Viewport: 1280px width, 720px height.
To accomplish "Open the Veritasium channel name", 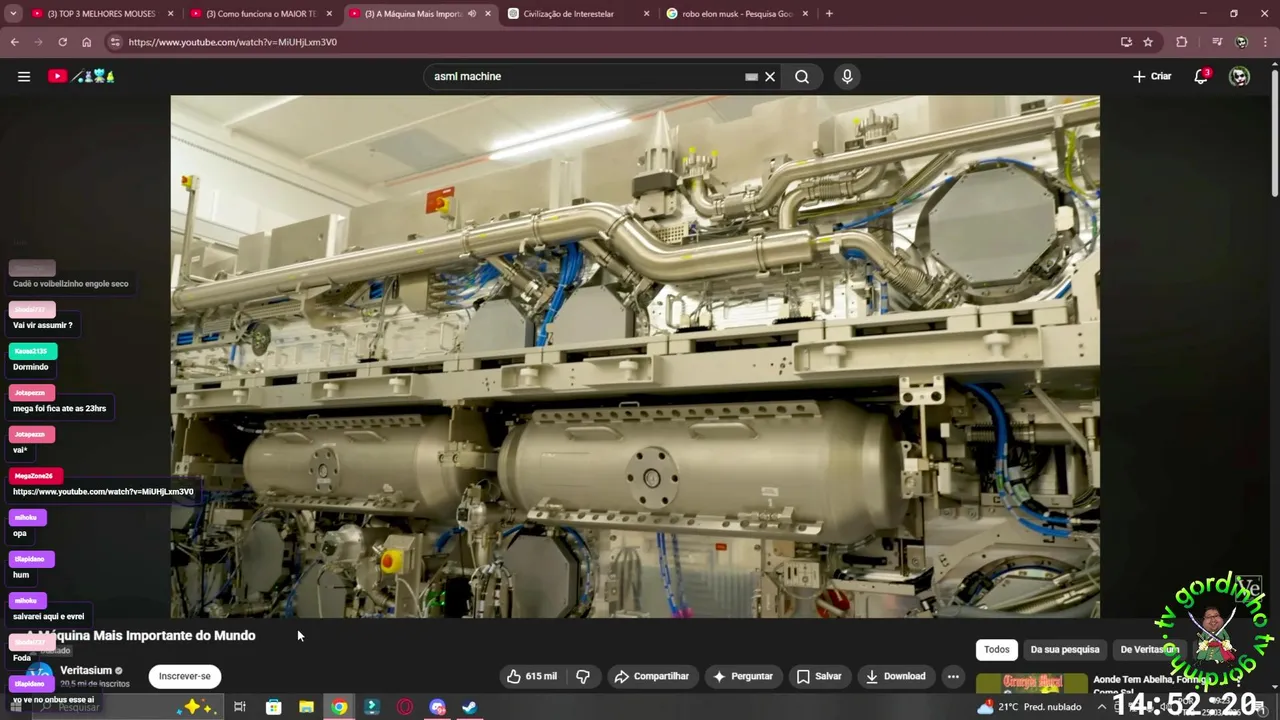I will [86, 670].
